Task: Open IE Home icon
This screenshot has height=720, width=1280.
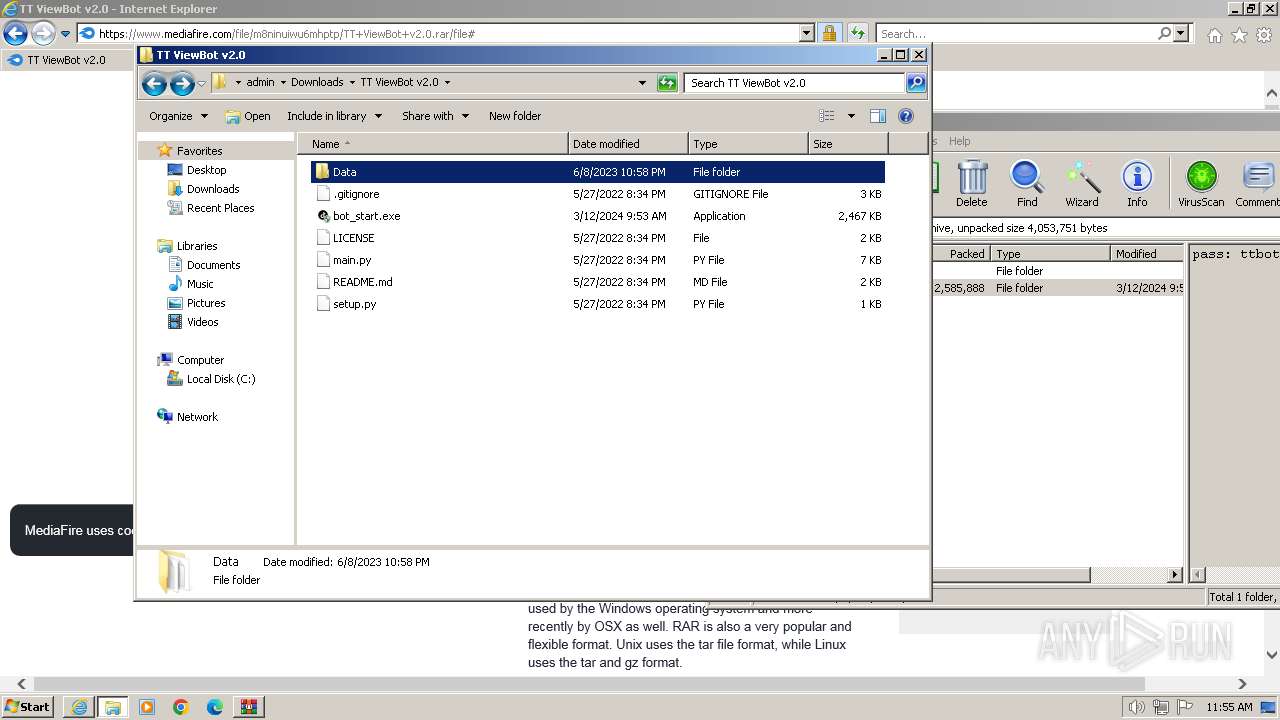Action: (1214, 35)
